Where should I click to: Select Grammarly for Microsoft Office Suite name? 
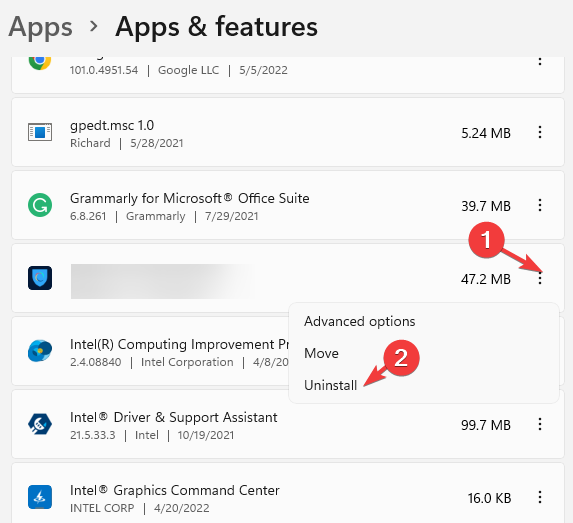coord(190,198)
